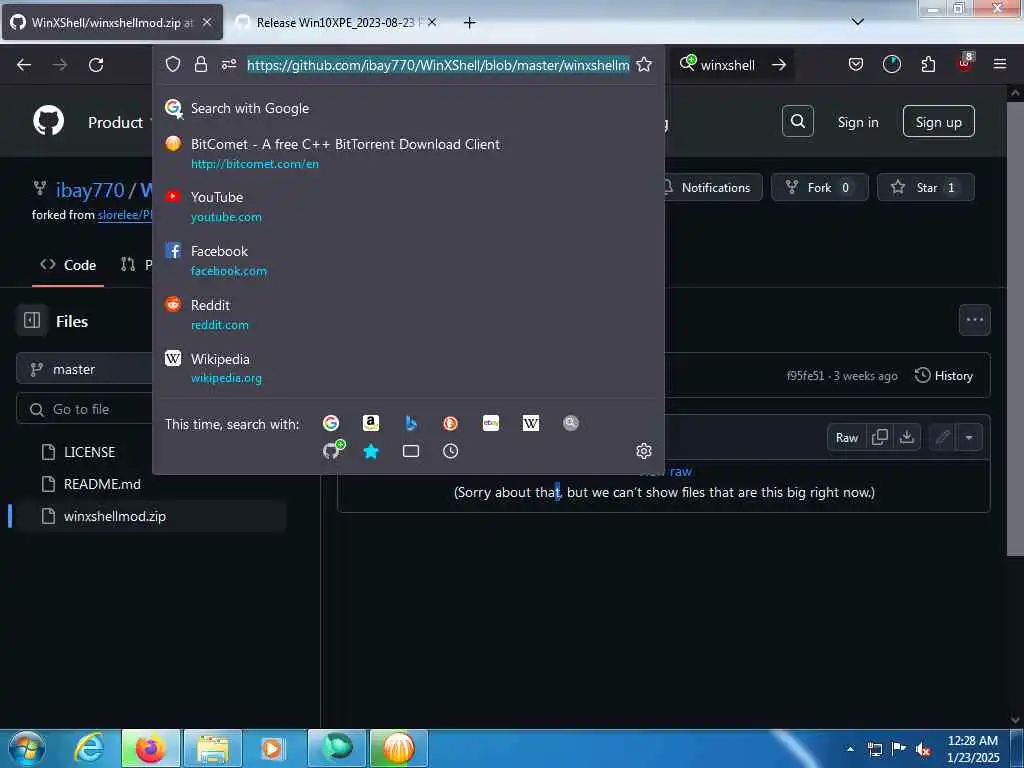The image size is (1024, 768).
Task: Fork the repository button
Action: (x=820, y=187)
